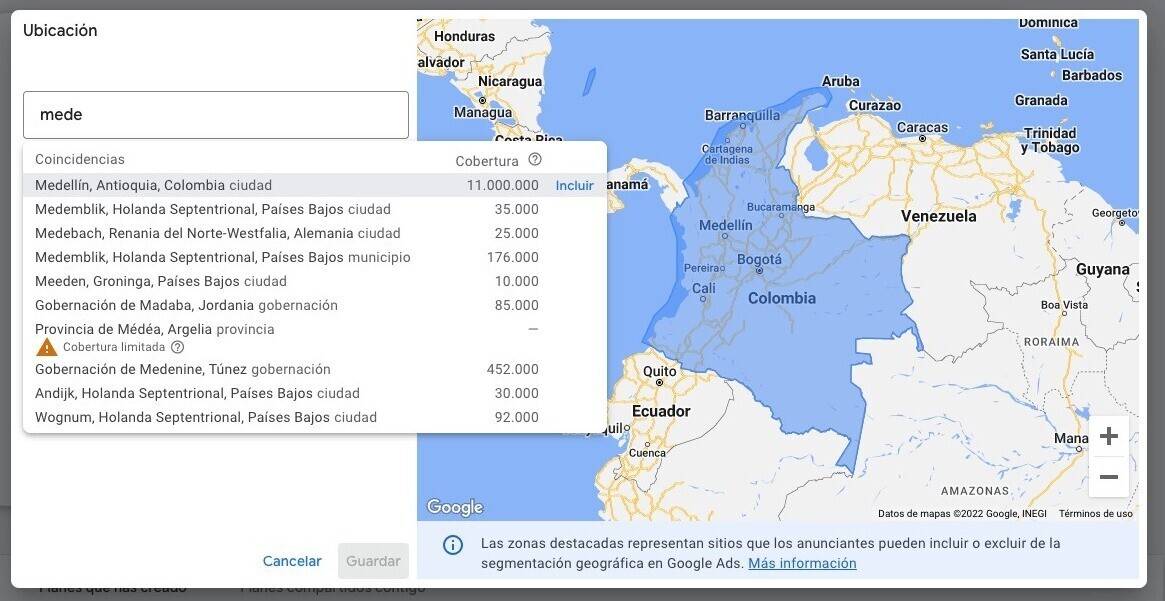Select Meeden, Groninga, Países Bajos result

coord(315,282)
